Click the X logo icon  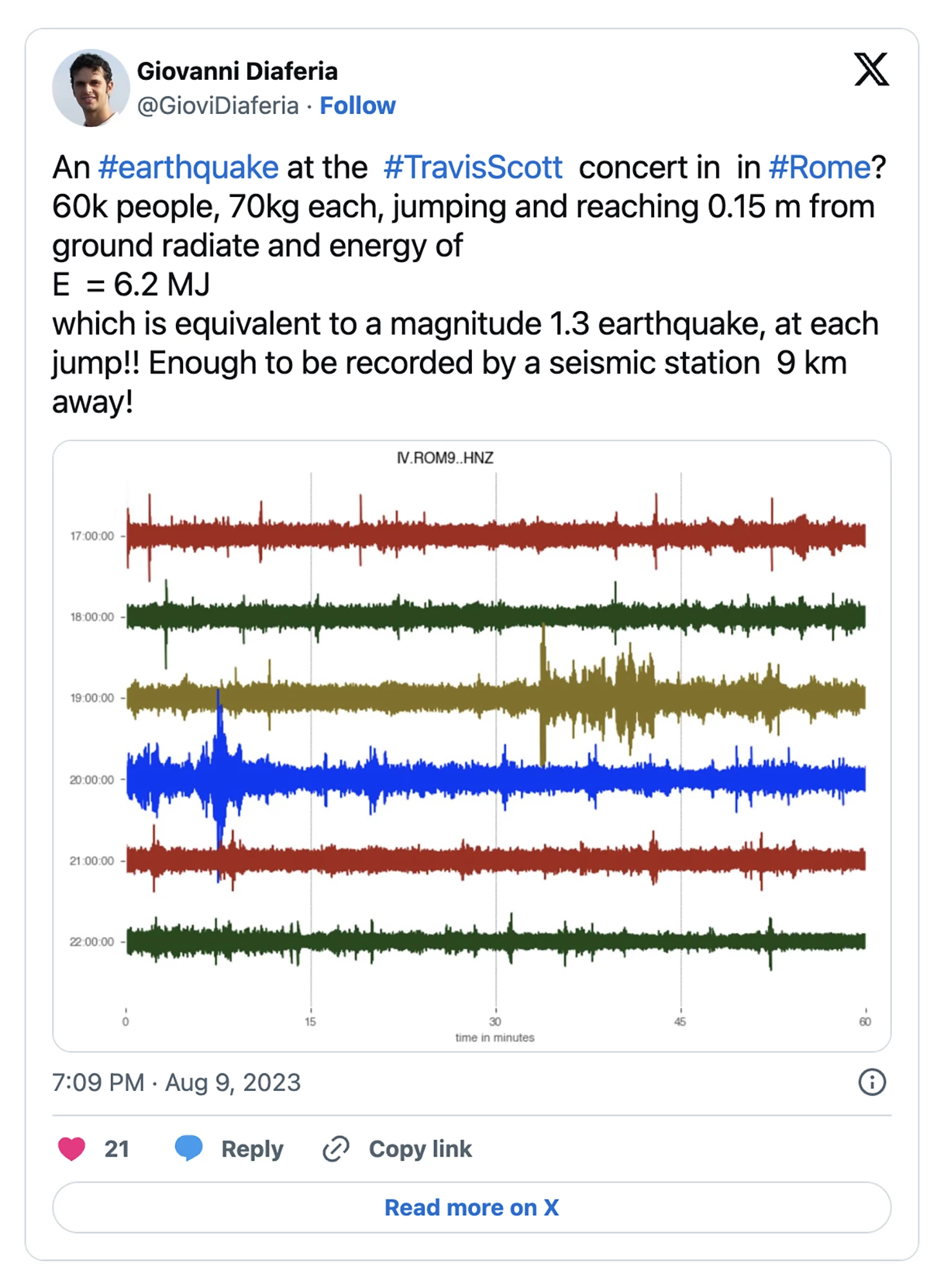pos(871,70)
